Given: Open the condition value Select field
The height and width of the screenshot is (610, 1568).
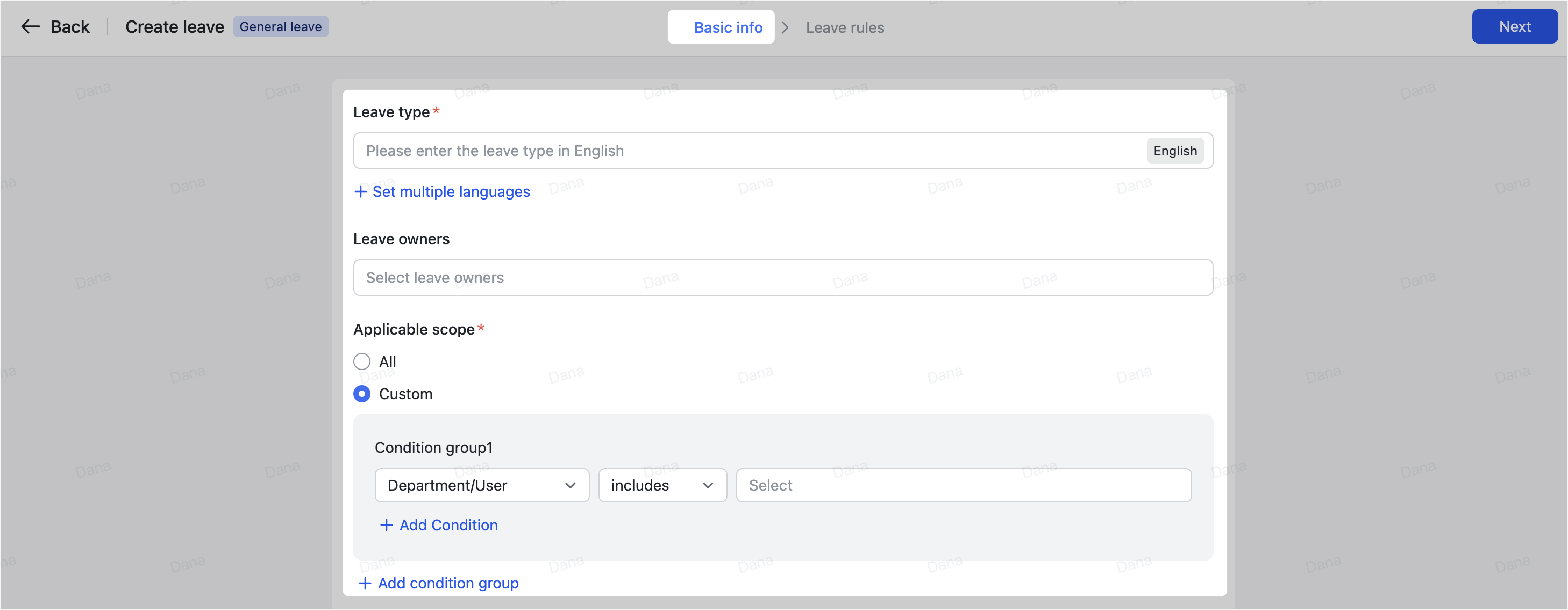Looking at the screenshot, I should 964,485.
